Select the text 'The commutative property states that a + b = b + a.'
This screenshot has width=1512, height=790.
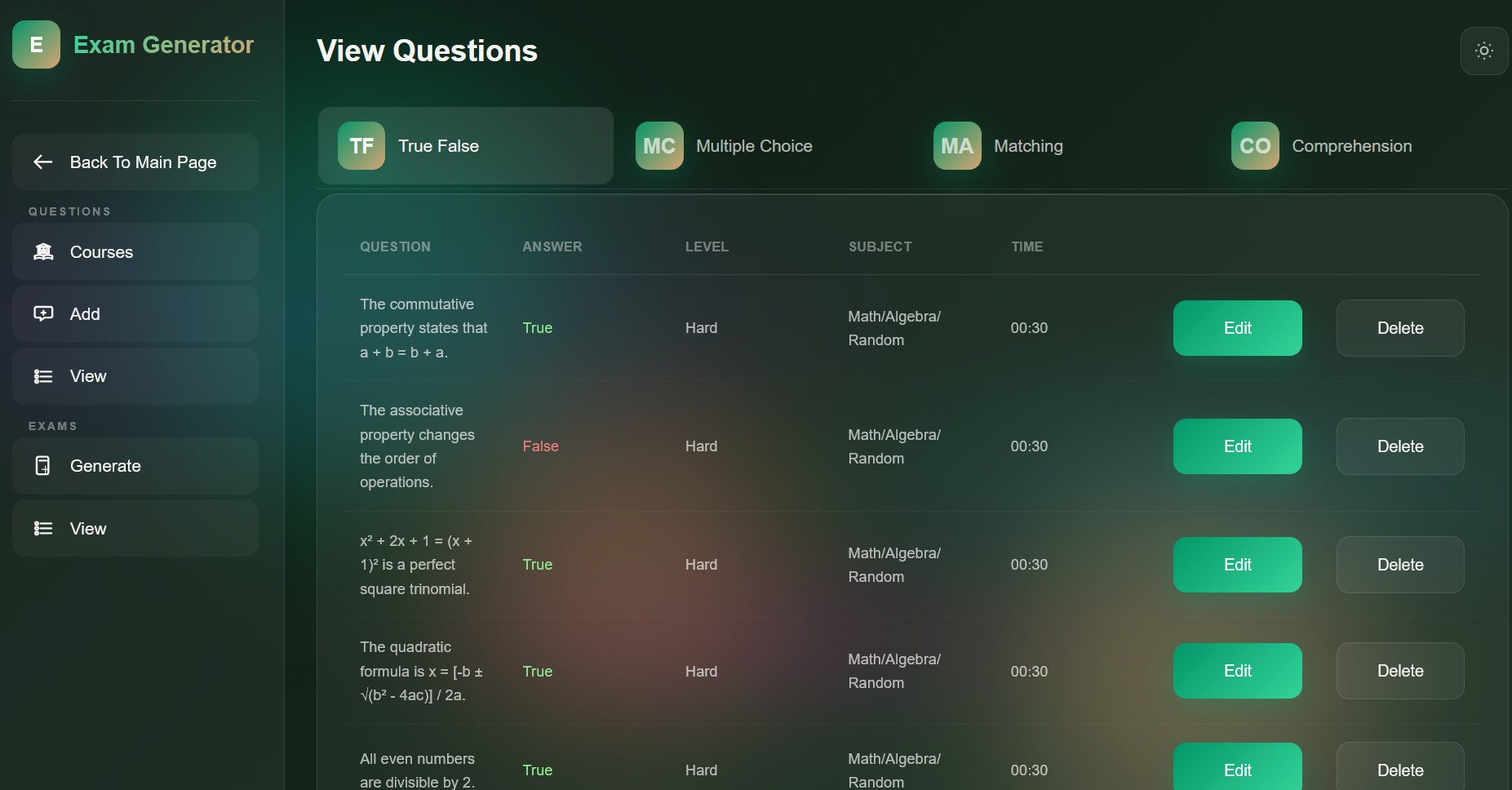[423, 328]
